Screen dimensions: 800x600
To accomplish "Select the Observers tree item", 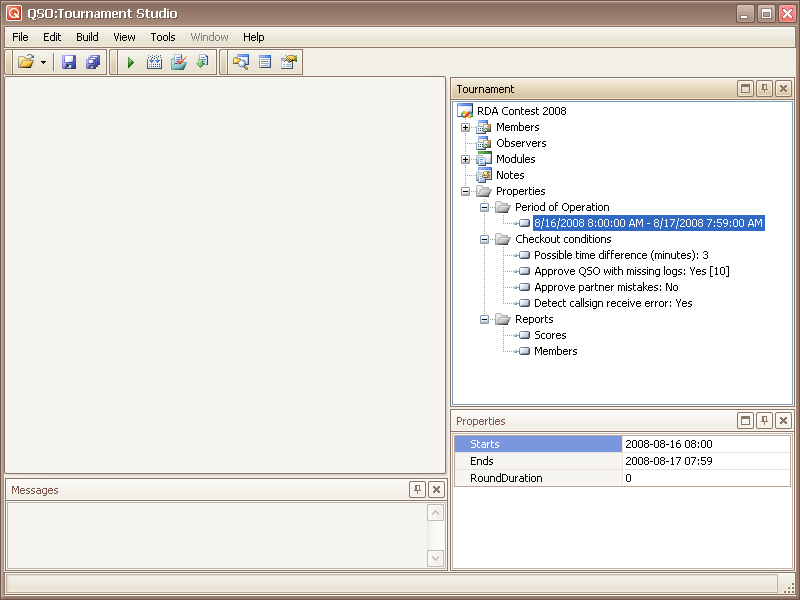I will pyautogui.click(x=521, y=143).
